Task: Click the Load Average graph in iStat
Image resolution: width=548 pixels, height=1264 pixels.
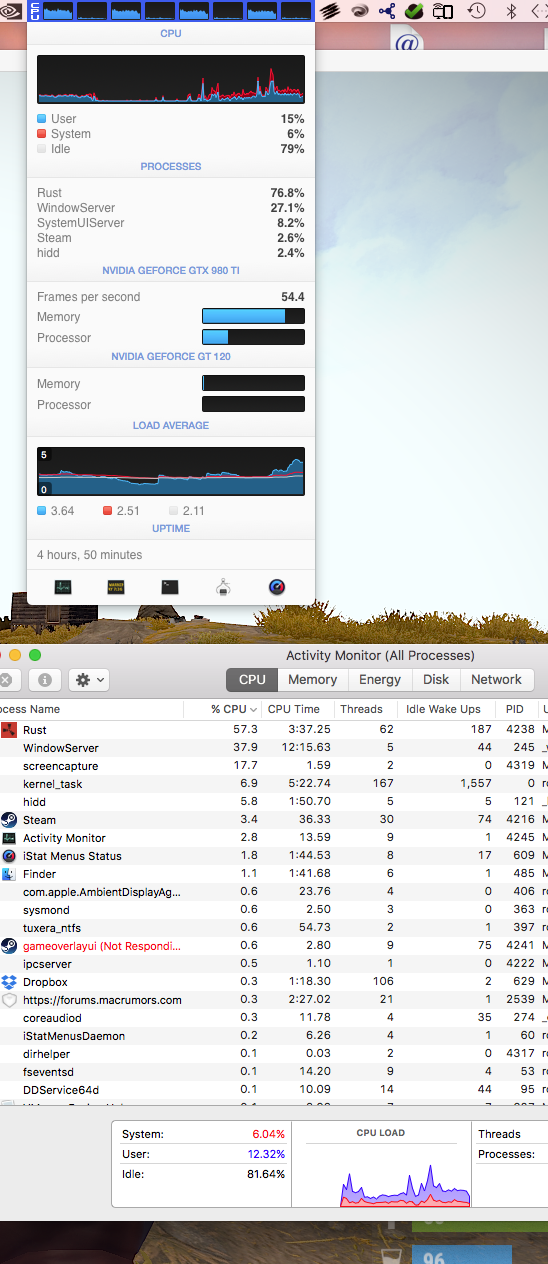Action: (171, 471)
